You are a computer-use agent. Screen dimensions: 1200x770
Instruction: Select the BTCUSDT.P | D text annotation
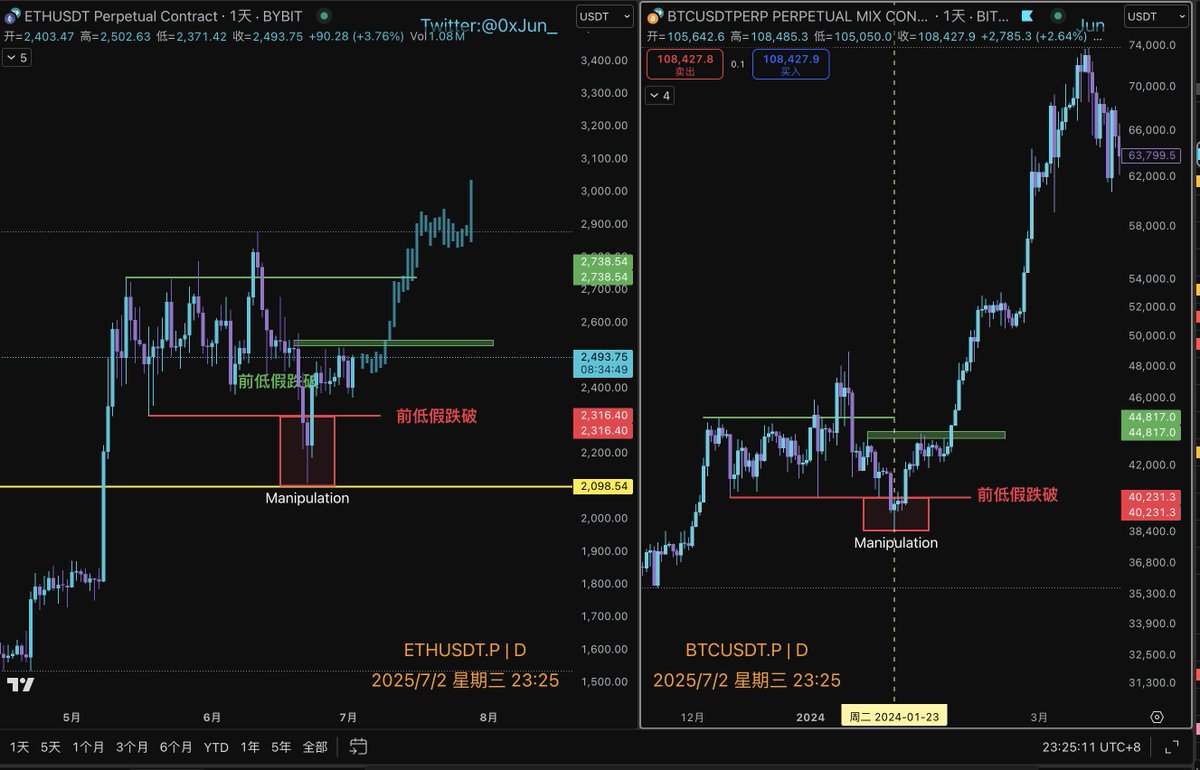pos(749,651)
